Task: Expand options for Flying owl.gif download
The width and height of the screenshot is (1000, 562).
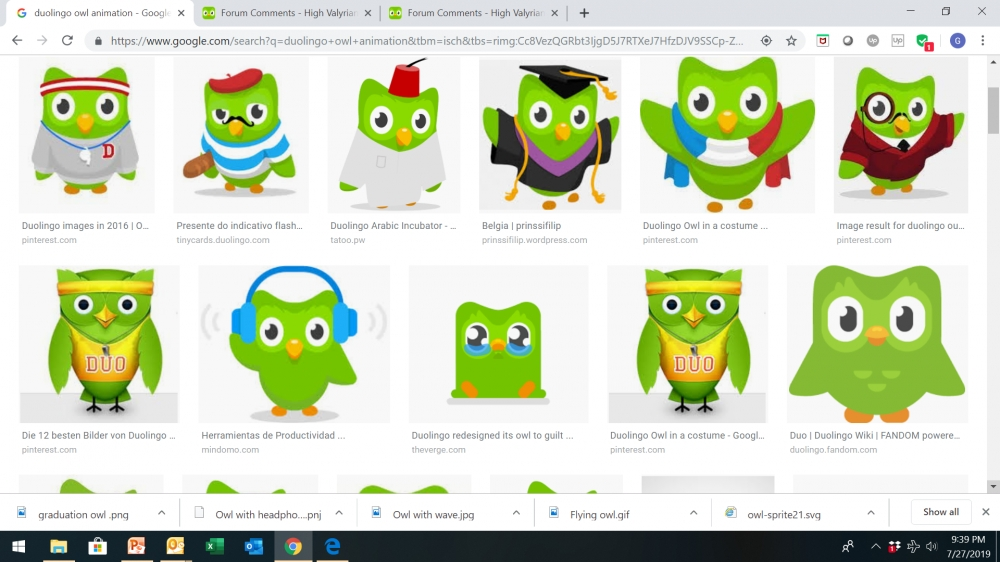Action: click(x=693, y=513)
